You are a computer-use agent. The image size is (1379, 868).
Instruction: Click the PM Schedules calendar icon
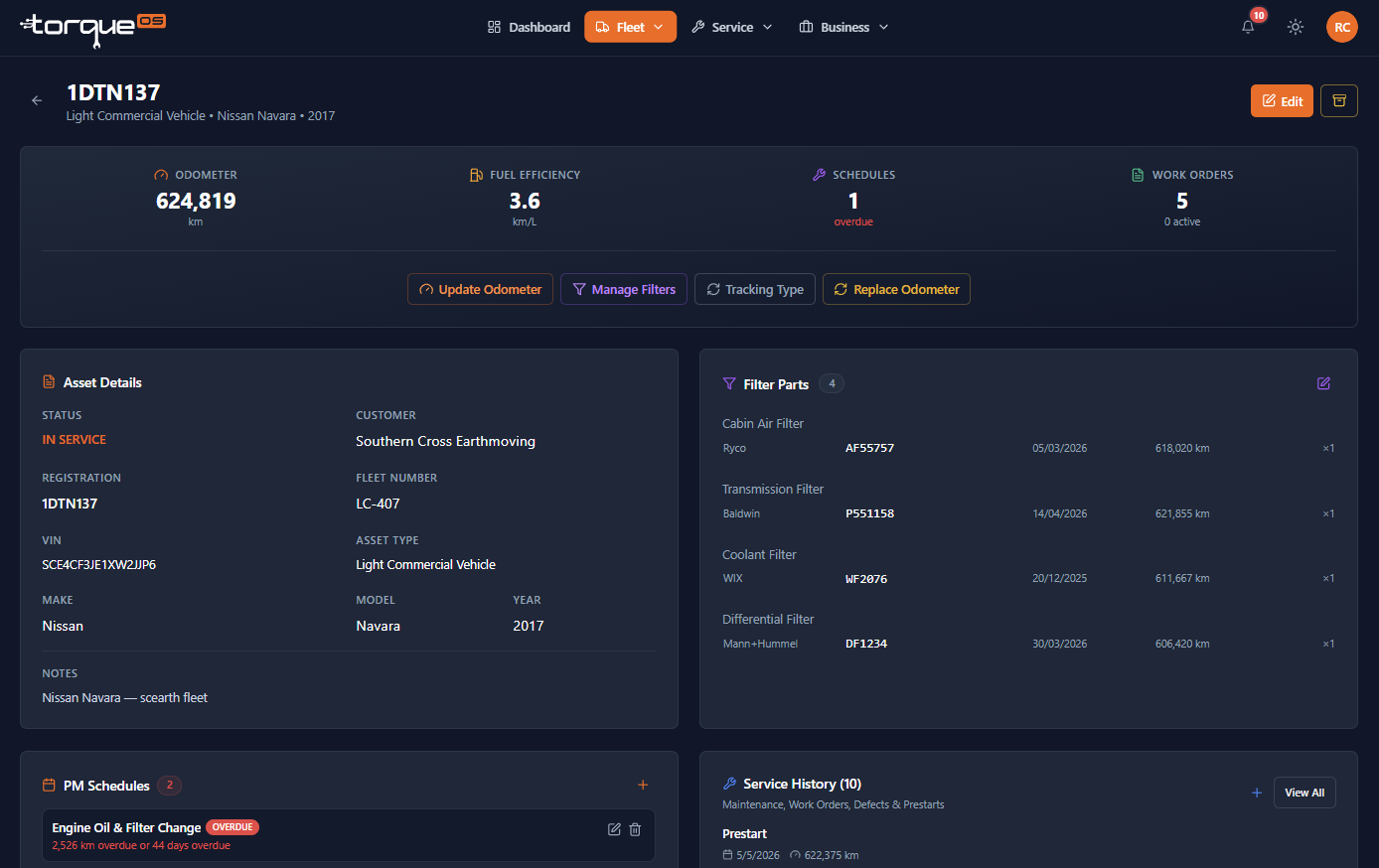[x=49, y=785]
